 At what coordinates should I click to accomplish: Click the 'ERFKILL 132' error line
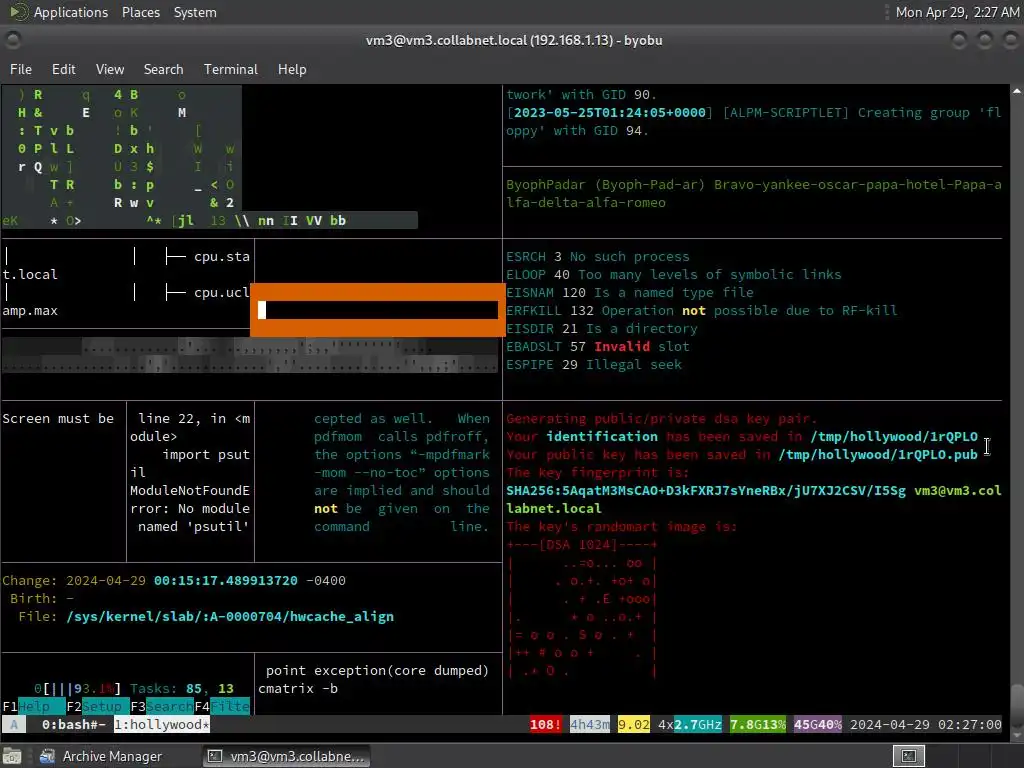click(x=701, y=310)
